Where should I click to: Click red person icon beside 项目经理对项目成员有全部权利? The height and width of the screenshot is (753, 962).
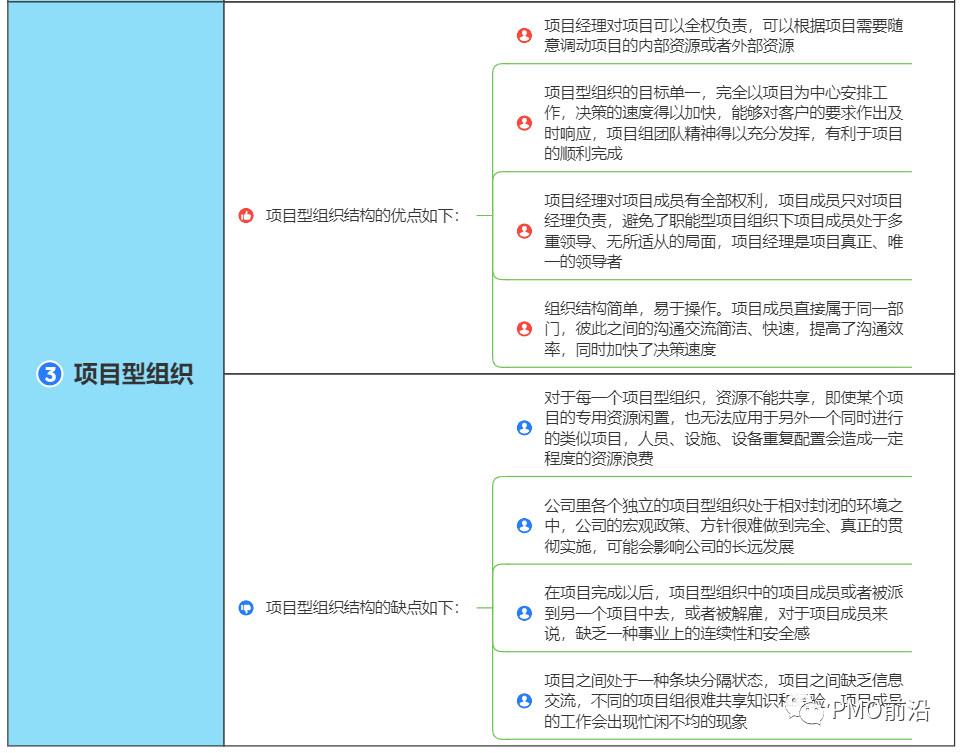pos(525,231)
